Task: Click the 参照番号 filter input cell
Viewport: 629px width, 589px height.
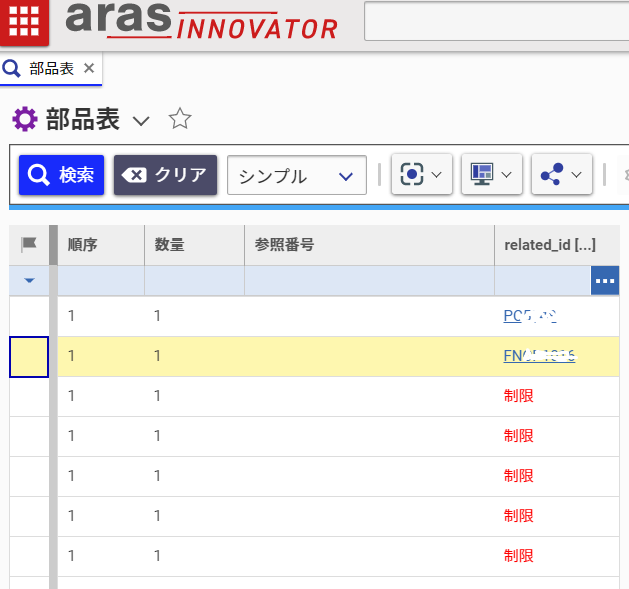Action: [369, 281]
